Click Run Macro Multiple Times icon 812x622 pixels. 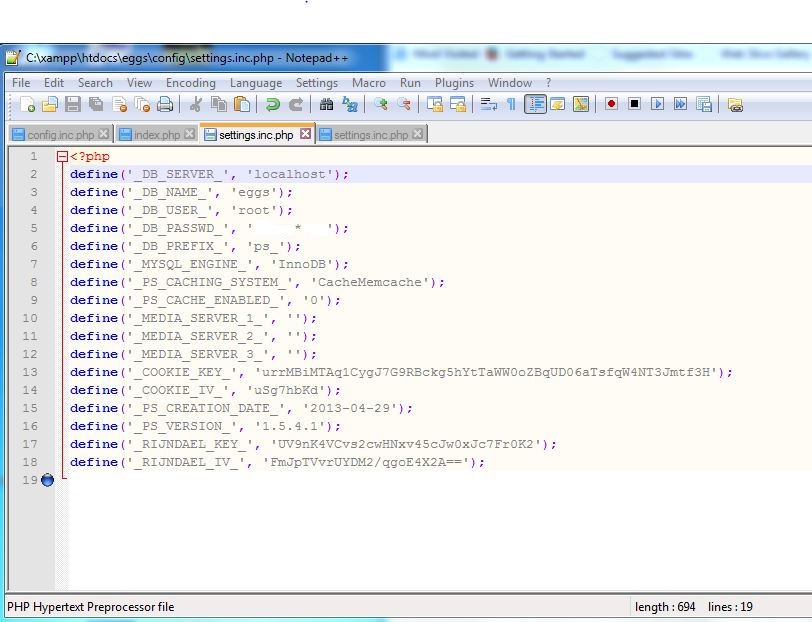click(x=680, y=104)
